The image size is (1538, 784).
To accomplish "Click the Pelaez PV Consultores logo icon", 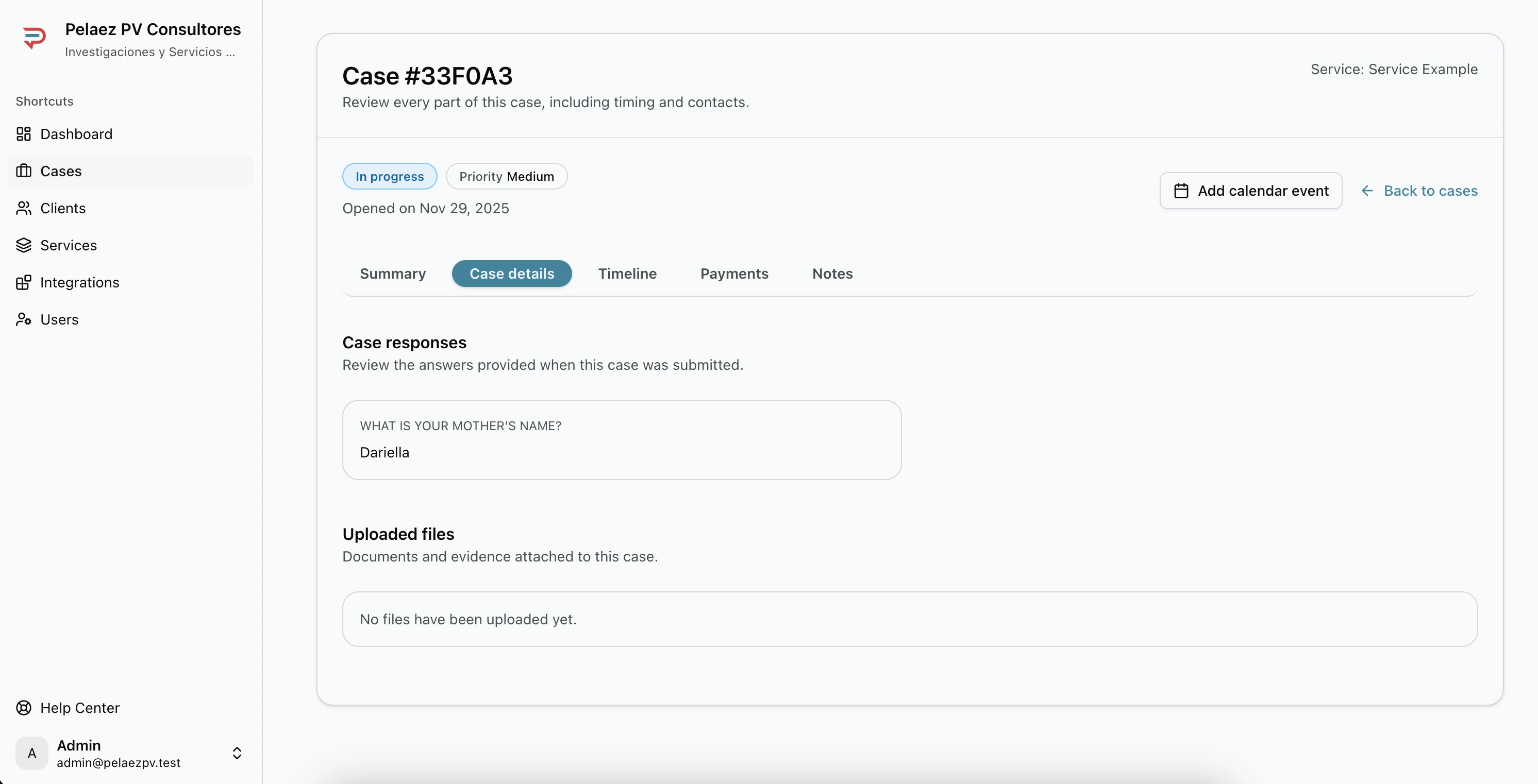I will (34, 38).
